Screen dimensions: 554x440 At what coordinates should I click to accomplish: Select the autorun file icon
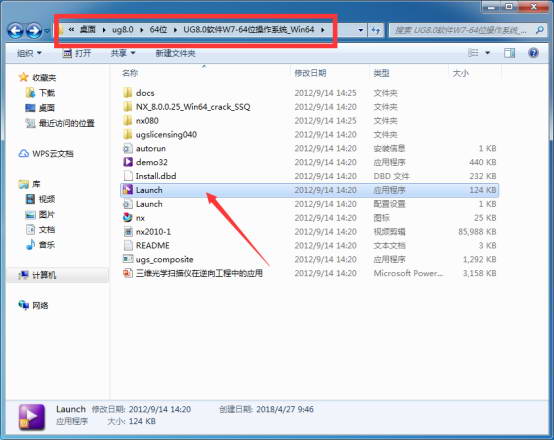point(128,148)
